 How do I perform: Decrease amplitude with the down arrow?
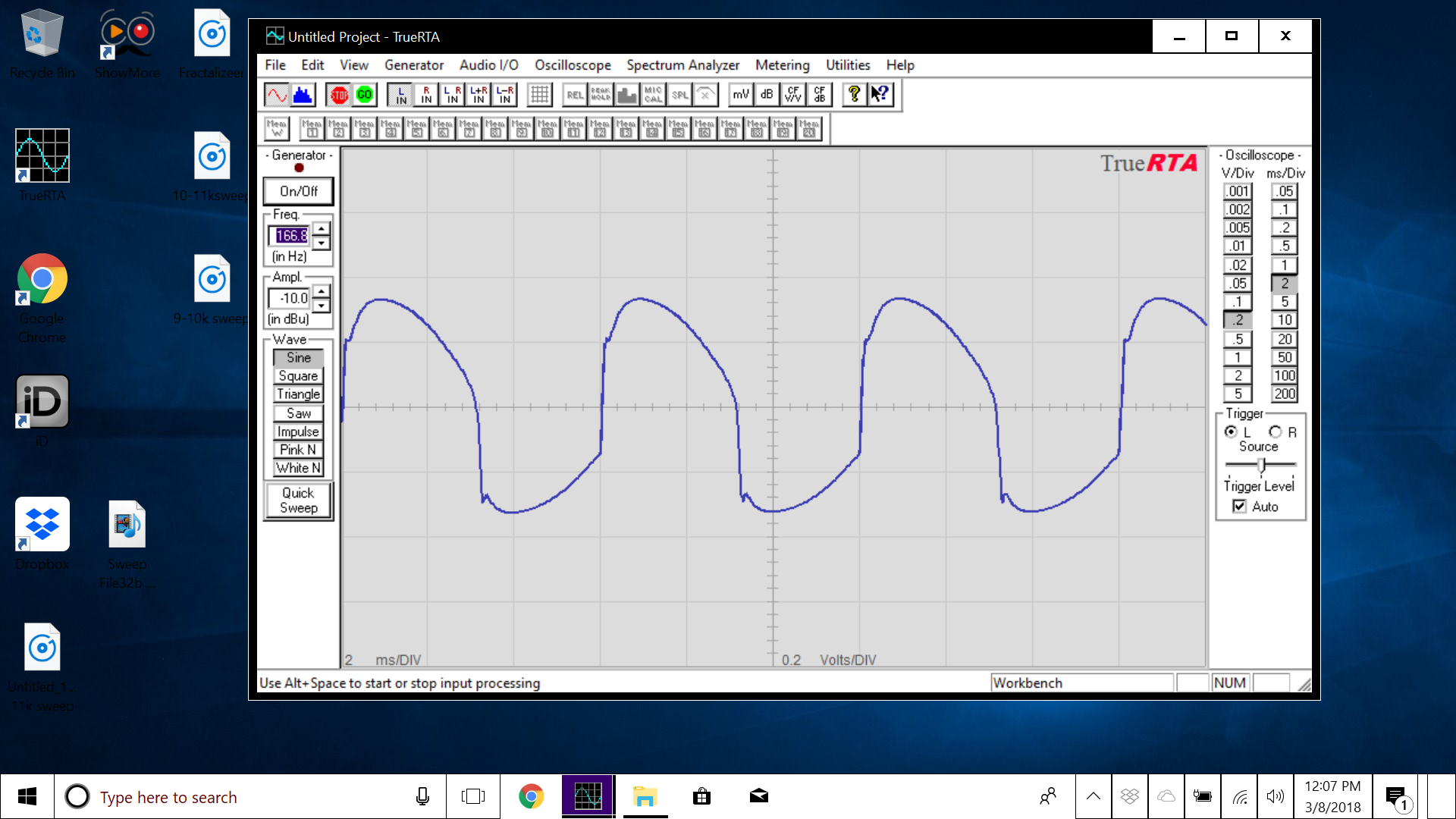[322, 306]
